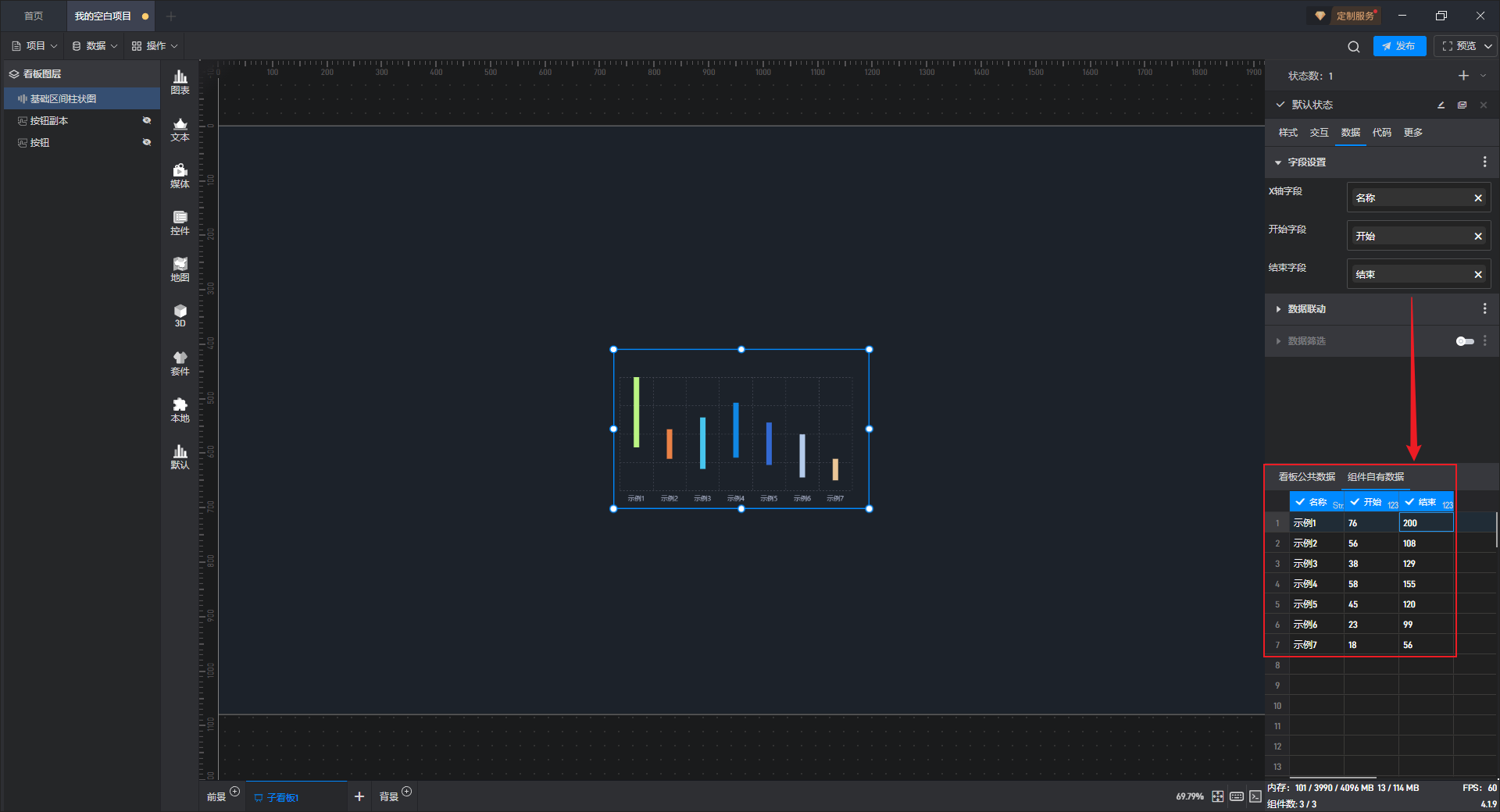1500x812 pixels.
Task: Duplicate 默认状态 with the copy icon
Action: 1462,105
